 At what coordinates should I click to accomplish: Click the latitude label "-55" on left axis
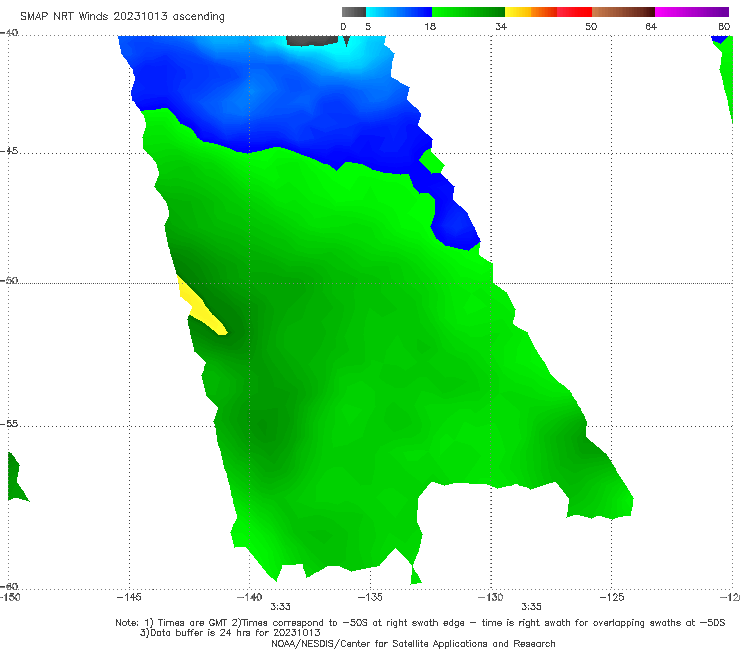[x=9, y=424]
